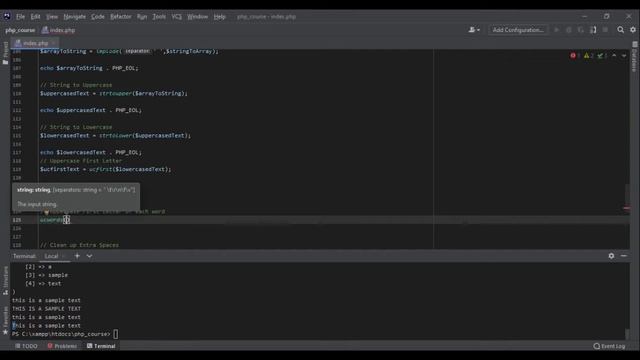
Task: Click index.php breadcrumb in the navigation bar
Action: tap(58, 30)
